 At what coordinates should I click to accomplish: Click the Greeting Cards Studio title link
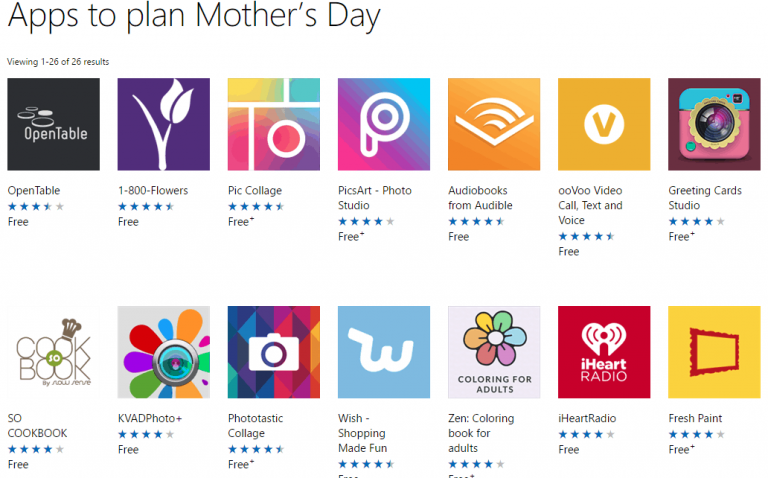point(705,198)
